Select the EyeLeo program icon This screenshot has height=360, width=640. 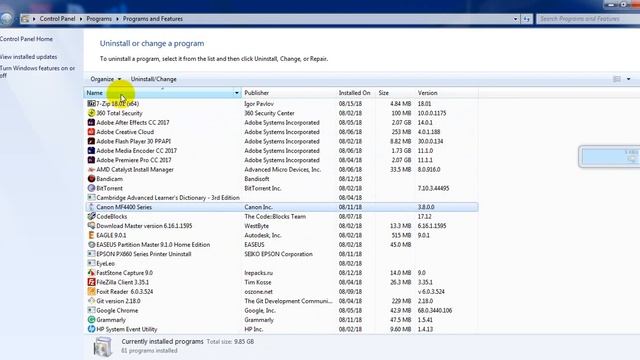tap(91, 263)
